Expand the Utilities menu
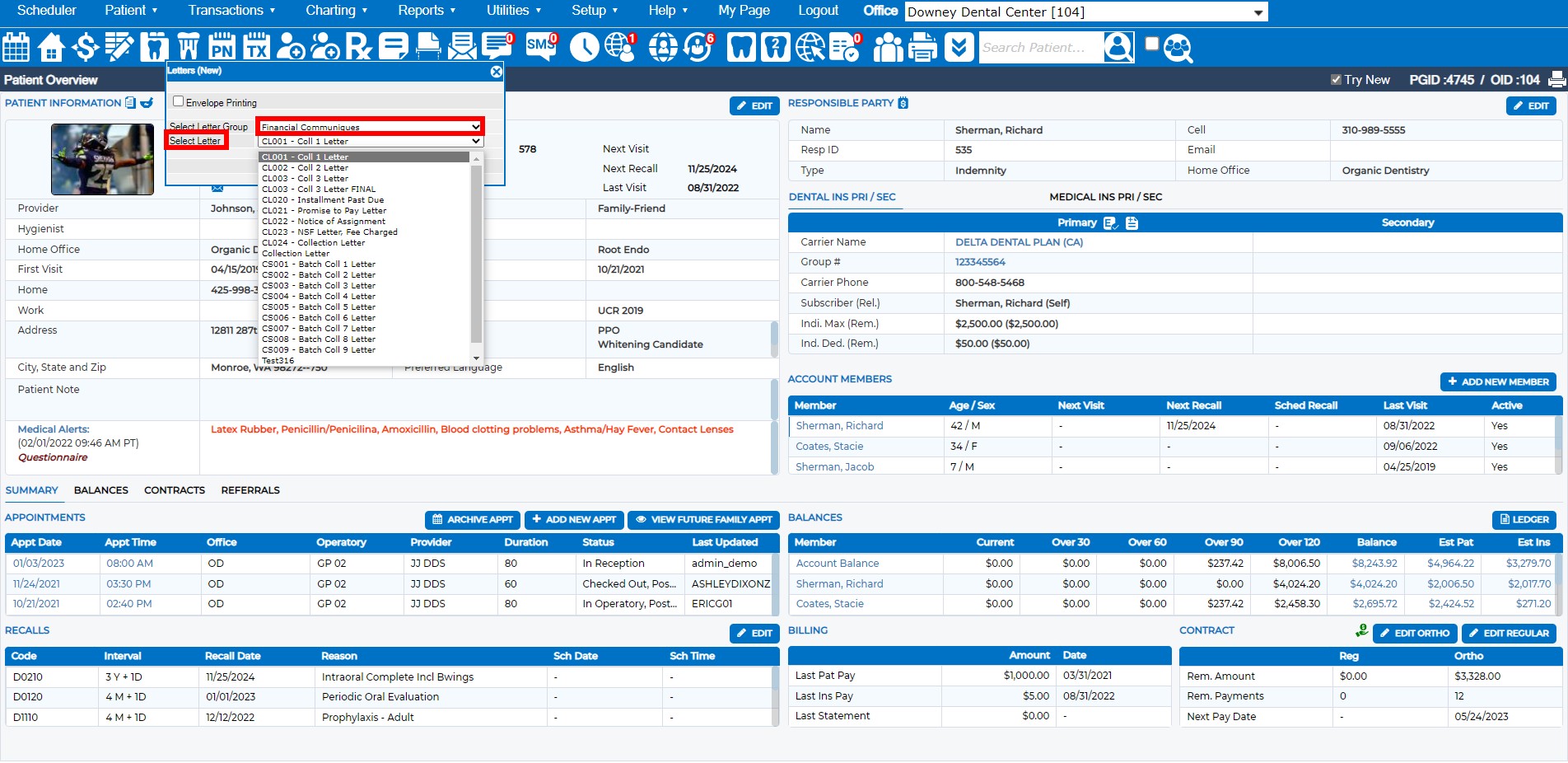Viewport: 1568px width, 763px height. tap(514, 10)
